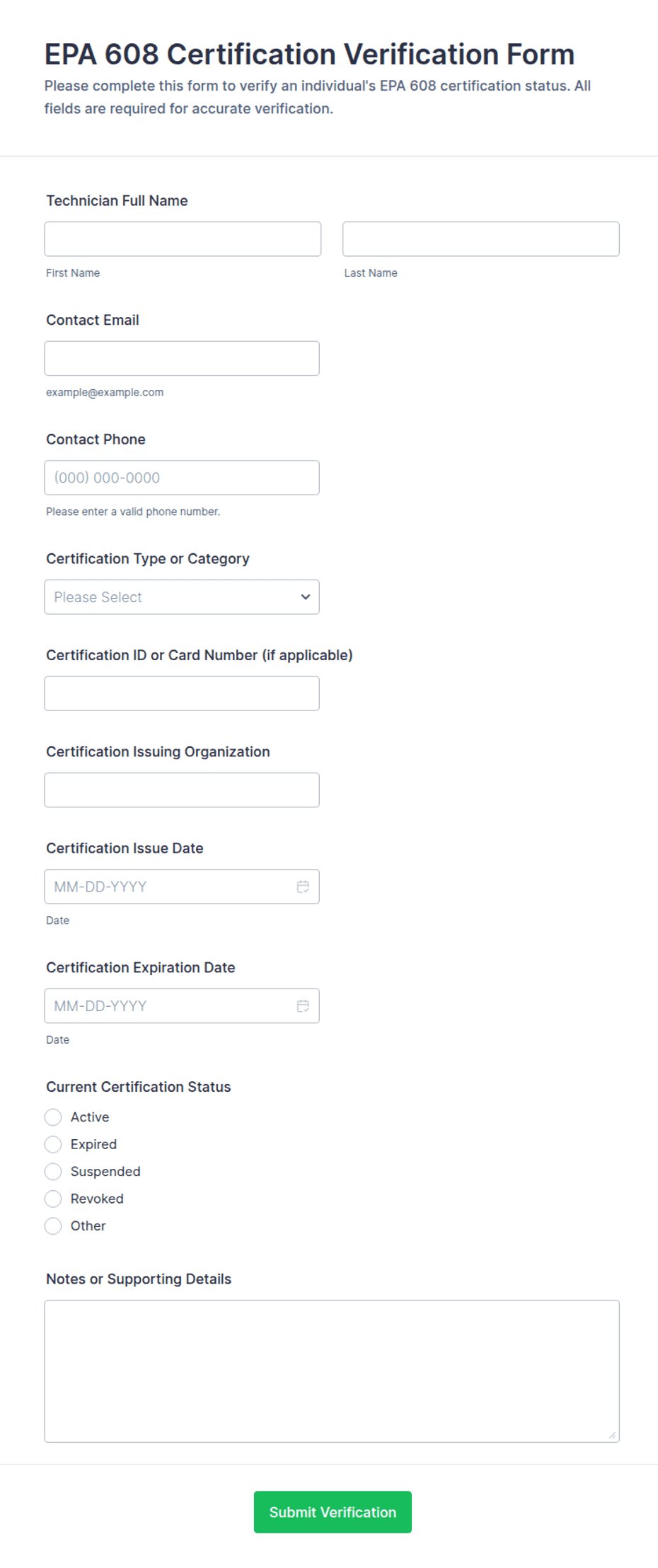Focus the Certification ID or Card Number field
The image size is (658, 1568).
[x=182, y=693]
